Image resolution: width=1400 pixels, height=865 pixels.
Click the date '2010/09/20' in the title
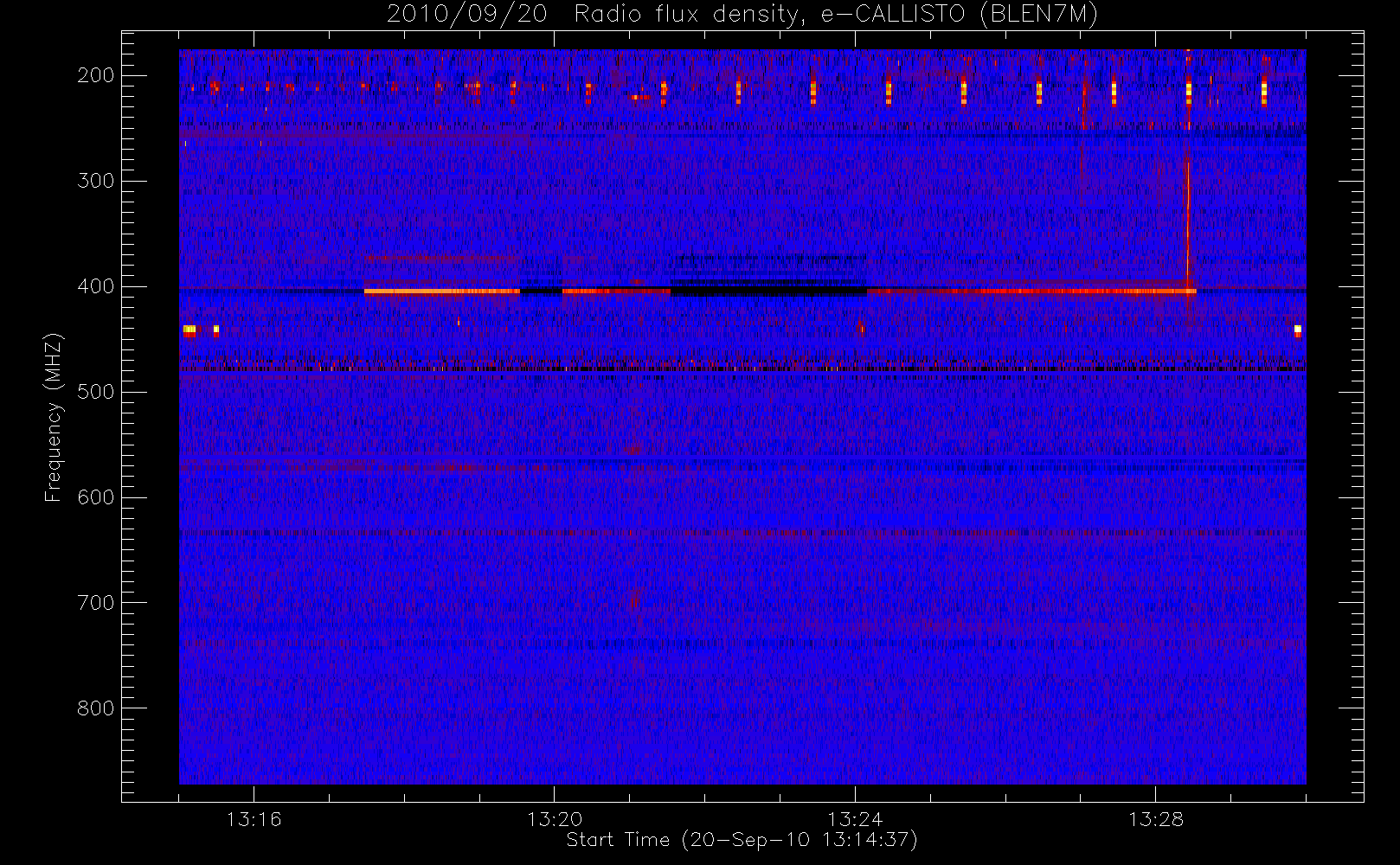pos(467,15)
